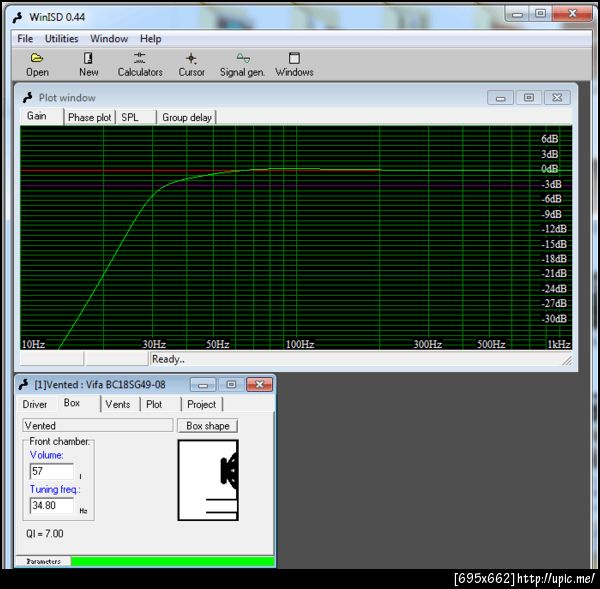The height and width of the screenshot is (589, 600).
Task: Click the Tuning freq. field showing 34.80
Action: pos(52,506)
